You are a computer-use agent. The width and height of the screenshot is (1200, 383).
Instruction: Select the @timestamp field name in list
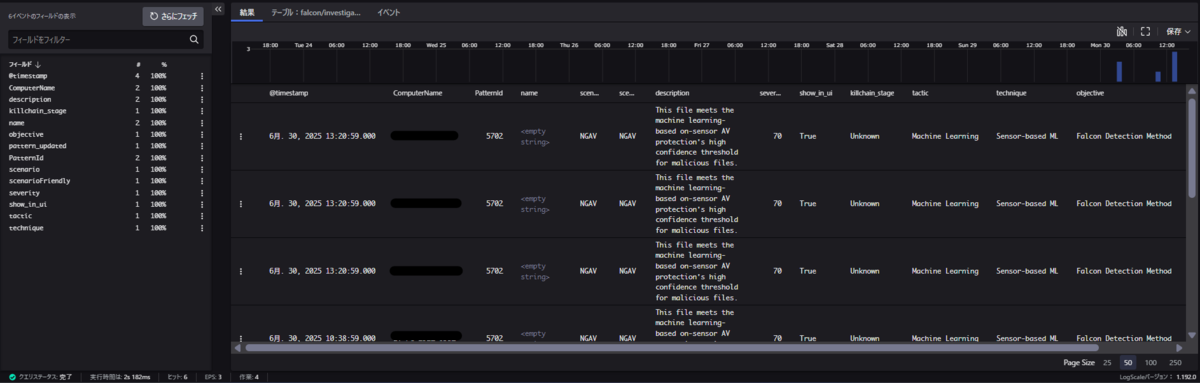[27, 76]
